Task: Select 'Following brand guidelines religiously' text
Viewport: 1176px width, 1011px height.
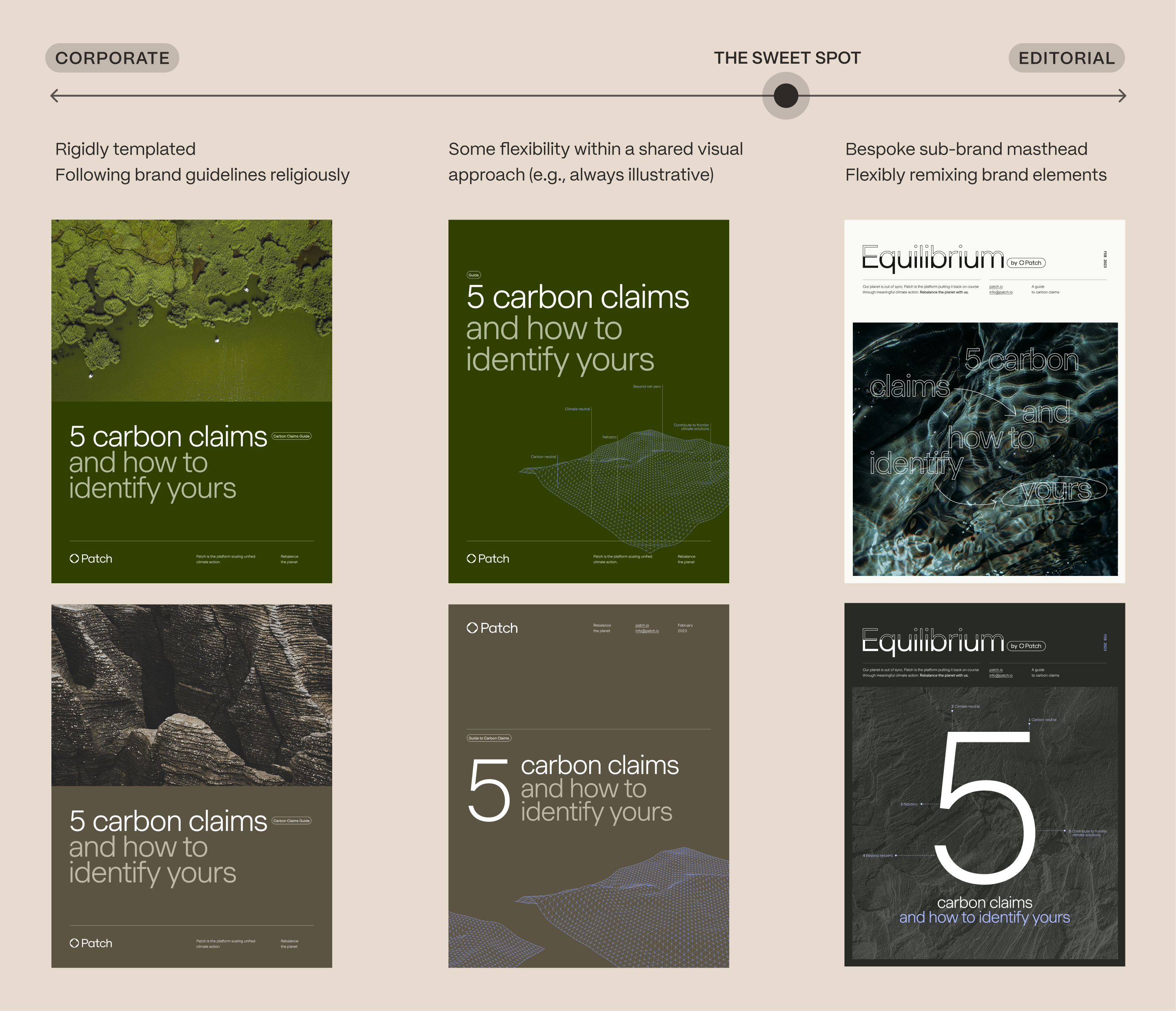Action: 202,175
